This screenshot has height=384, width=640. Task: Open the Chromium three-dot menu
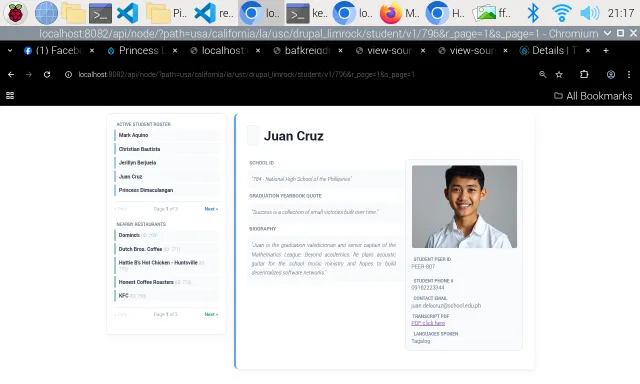pyautogui.click(x=629, y=74)
